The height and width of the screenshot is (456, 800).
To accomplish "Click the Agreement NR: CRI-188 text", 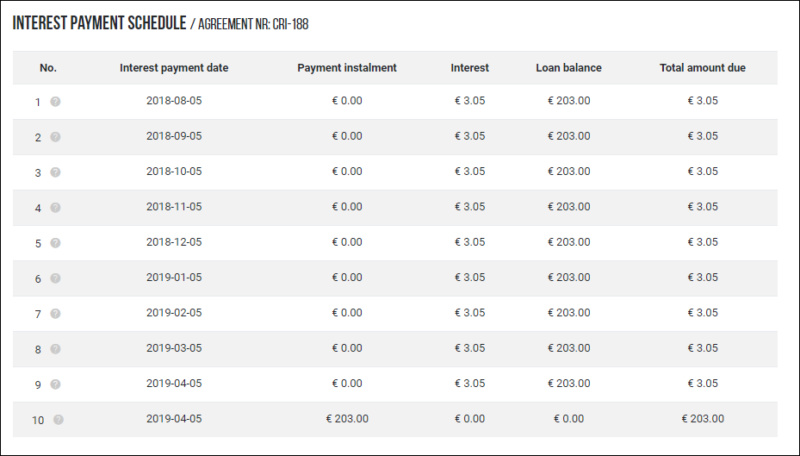I will 253,24.
